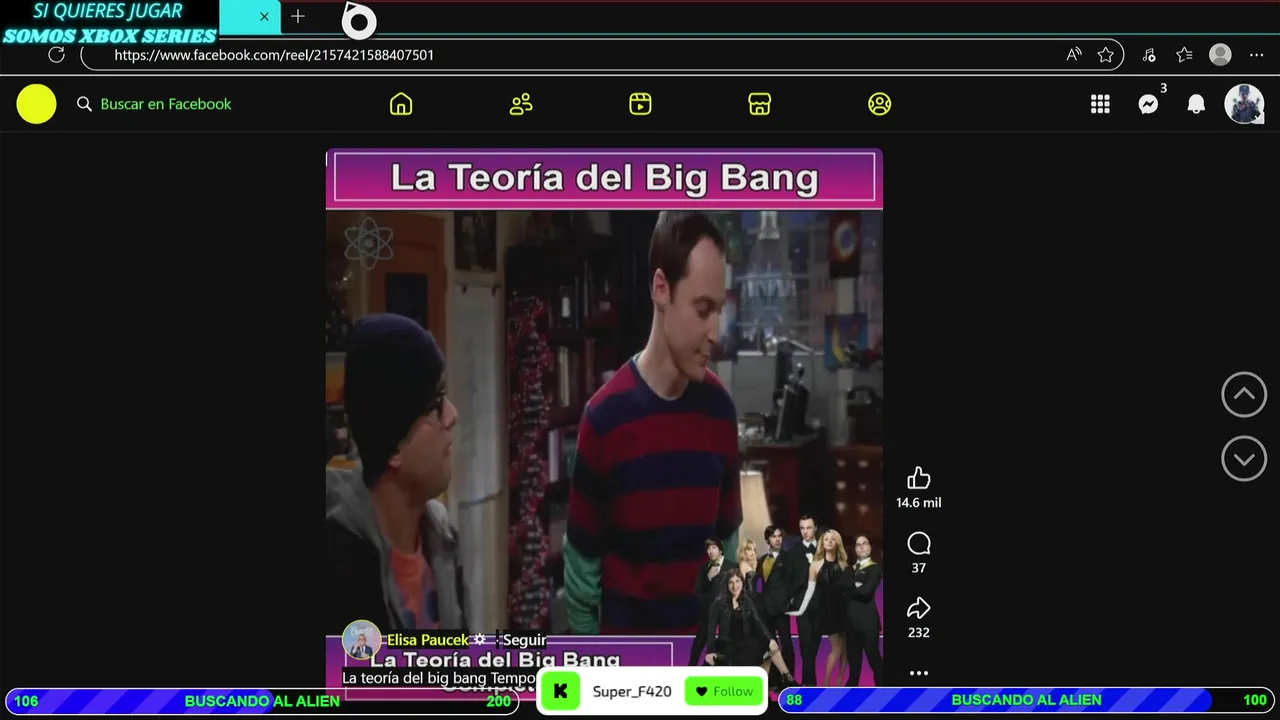1280x720 pixels.
Task: Like the reel with thumbs-up icon
Action: pyautogui.click(x=919, y=478)
